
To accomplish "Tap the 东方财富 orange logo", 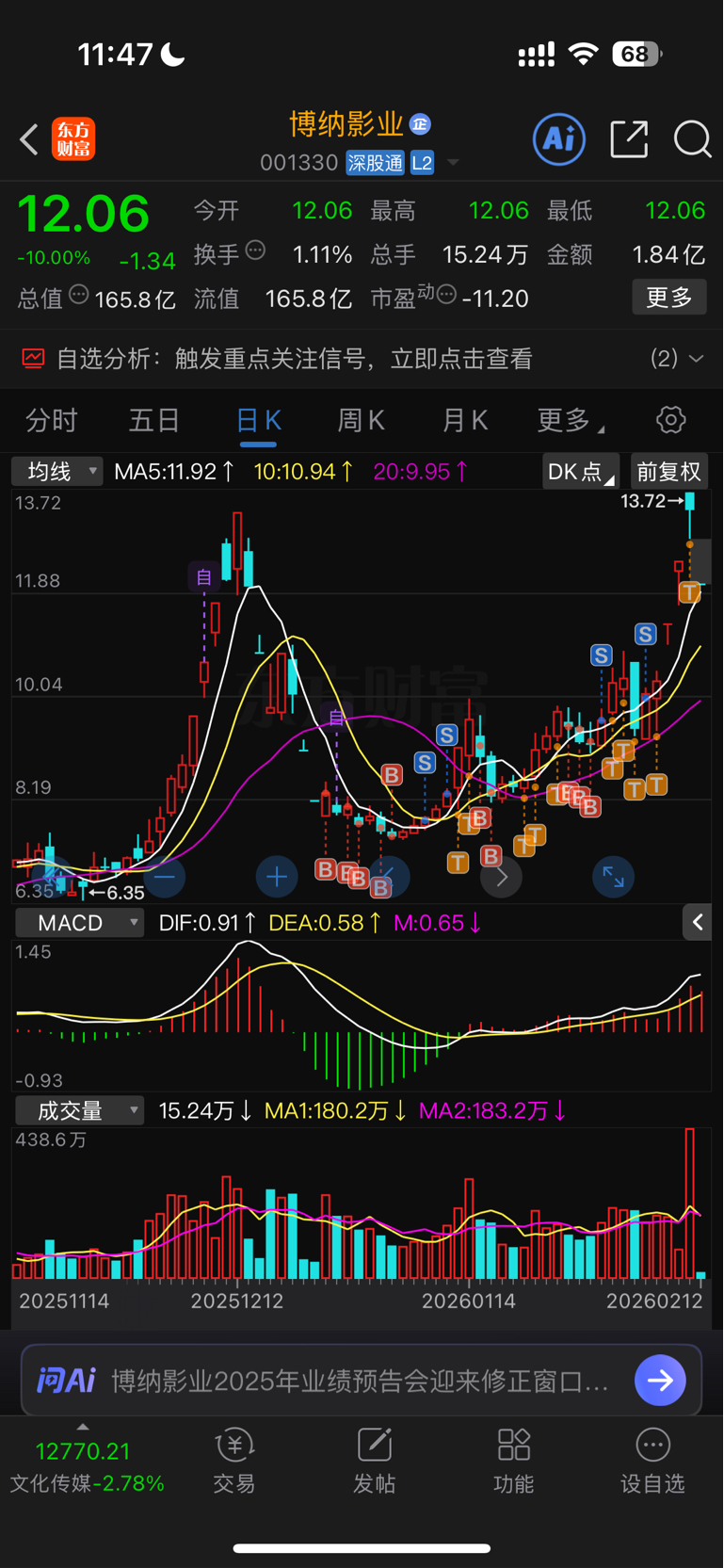I will (x=73, y=139).
